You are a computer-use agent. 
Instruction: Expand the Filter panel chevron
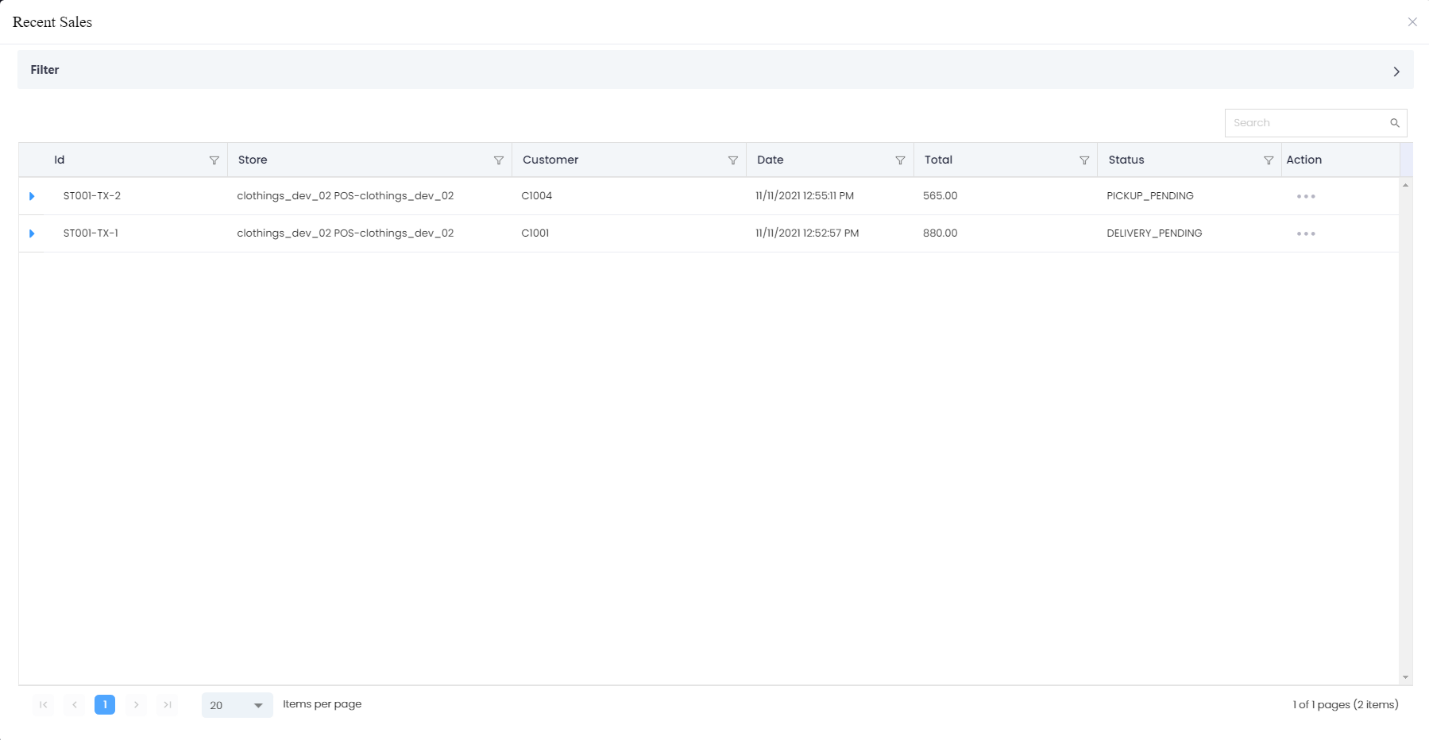1396,70
